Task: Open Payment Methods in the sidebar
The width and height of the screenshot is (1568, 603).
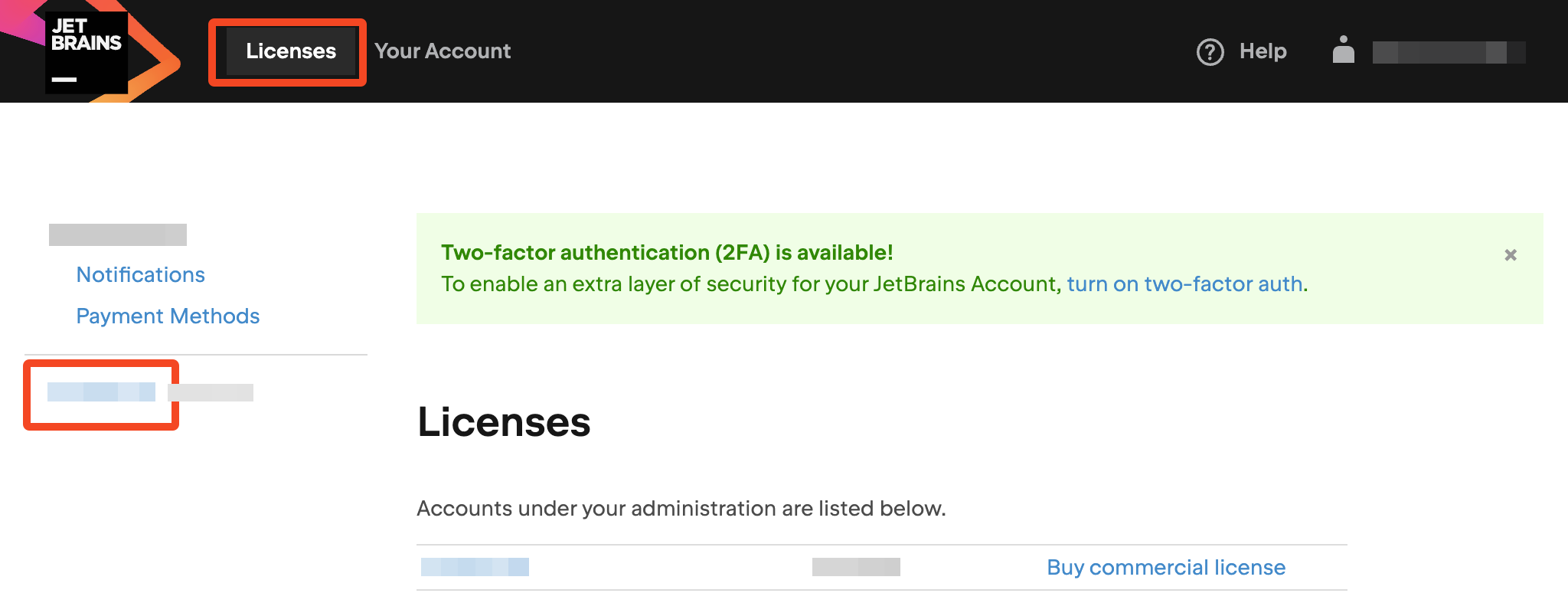Action: click(168, 316)
